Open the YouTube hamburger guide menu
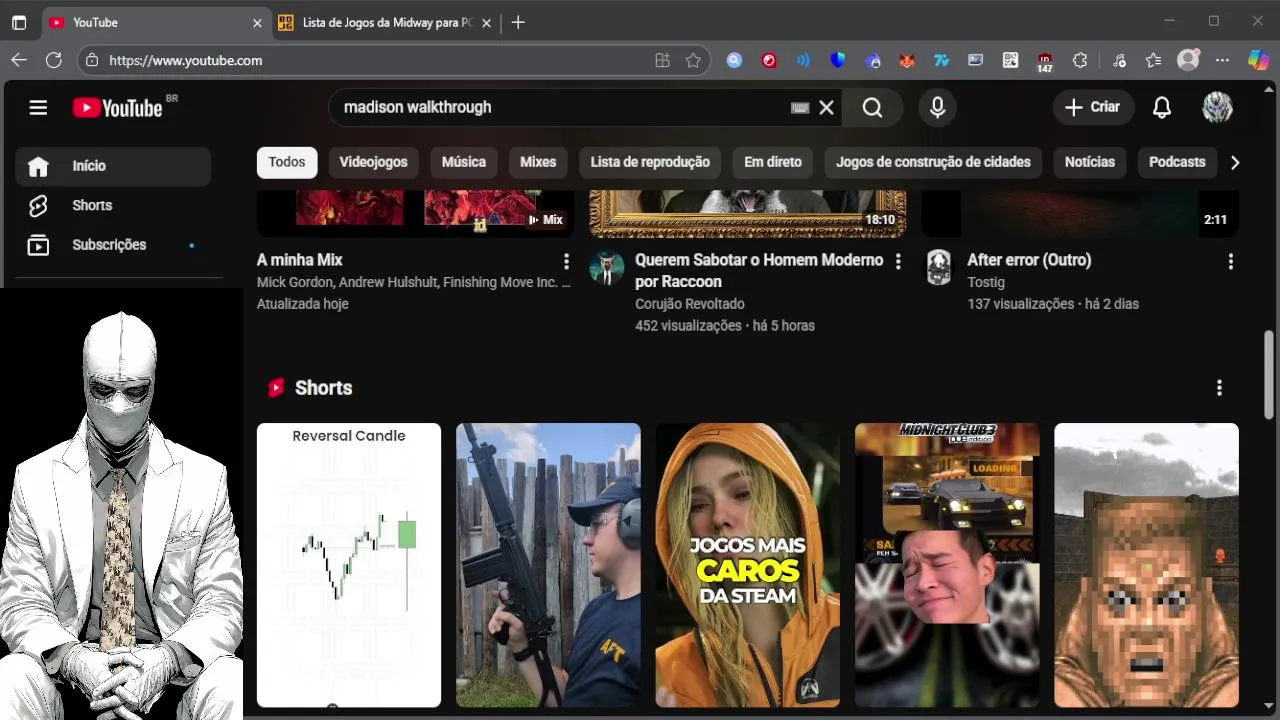Viewport: 1280px width, 720px height. (38, 107)
